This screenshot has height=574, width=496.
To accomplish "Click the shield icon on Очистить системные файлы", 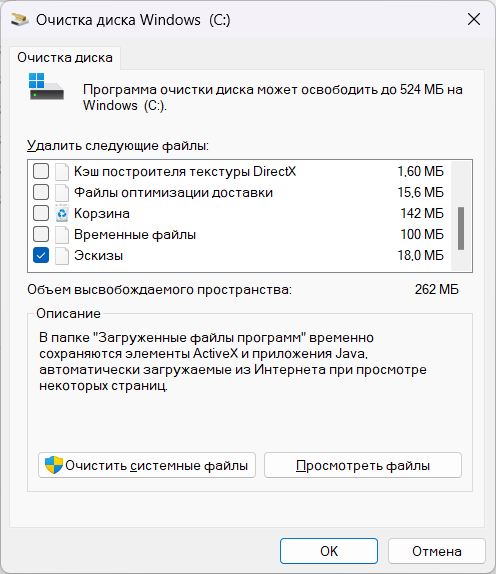I will [x=54, y=465].
